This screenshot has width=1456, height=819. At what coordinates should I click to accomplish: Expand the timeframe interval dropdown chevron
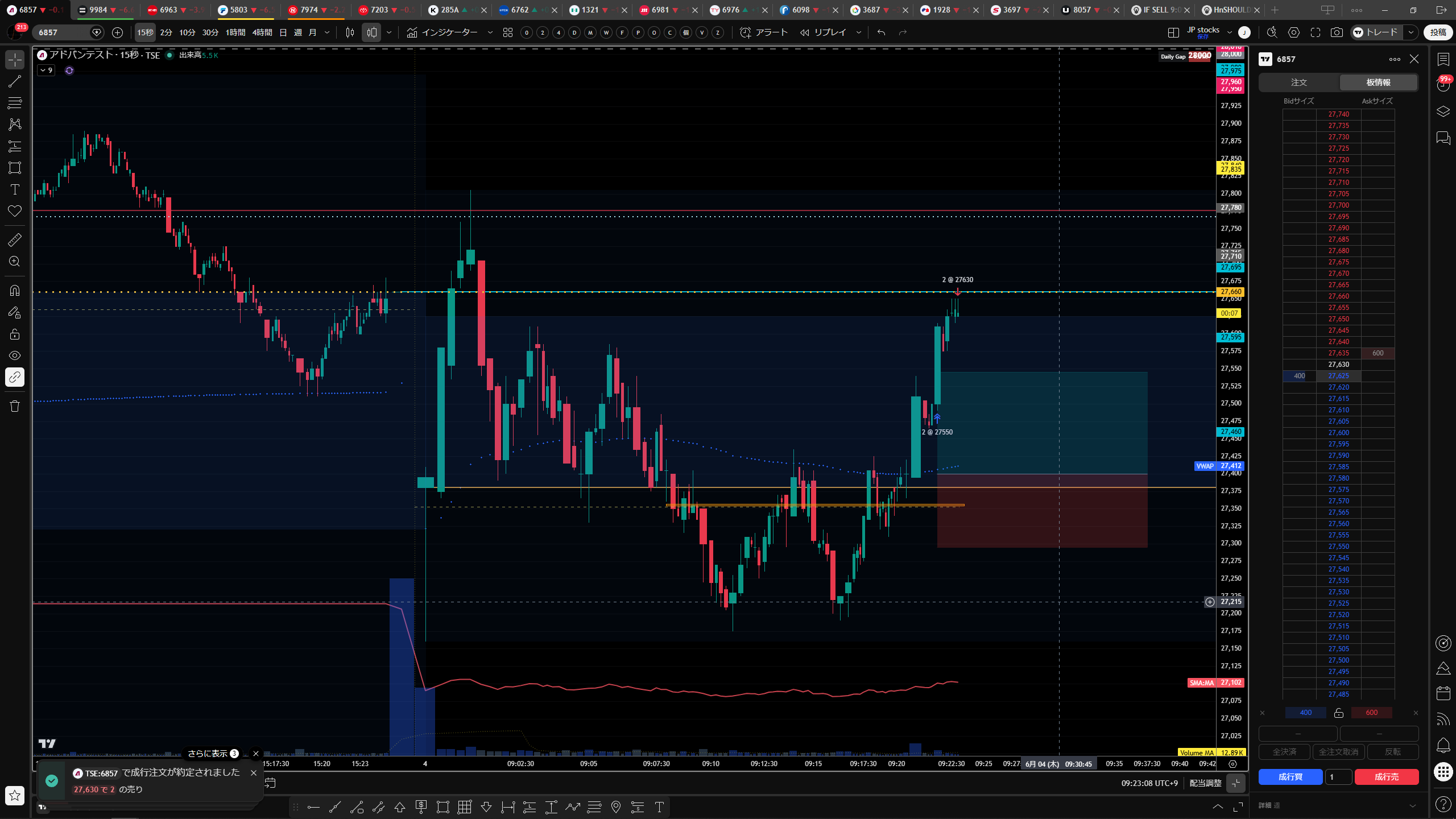click(x=327, y=32)
